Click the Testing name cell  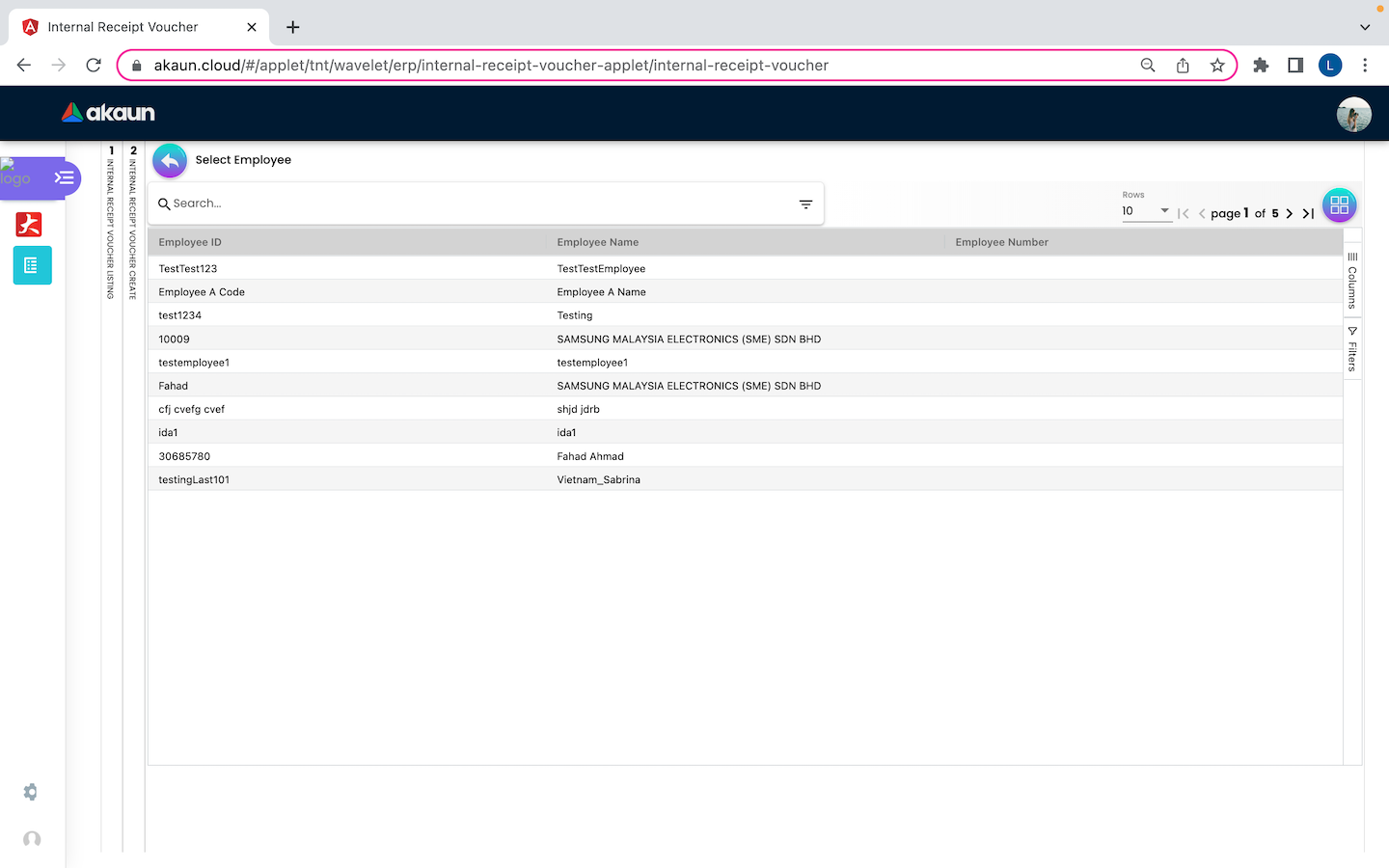(575, 315)
